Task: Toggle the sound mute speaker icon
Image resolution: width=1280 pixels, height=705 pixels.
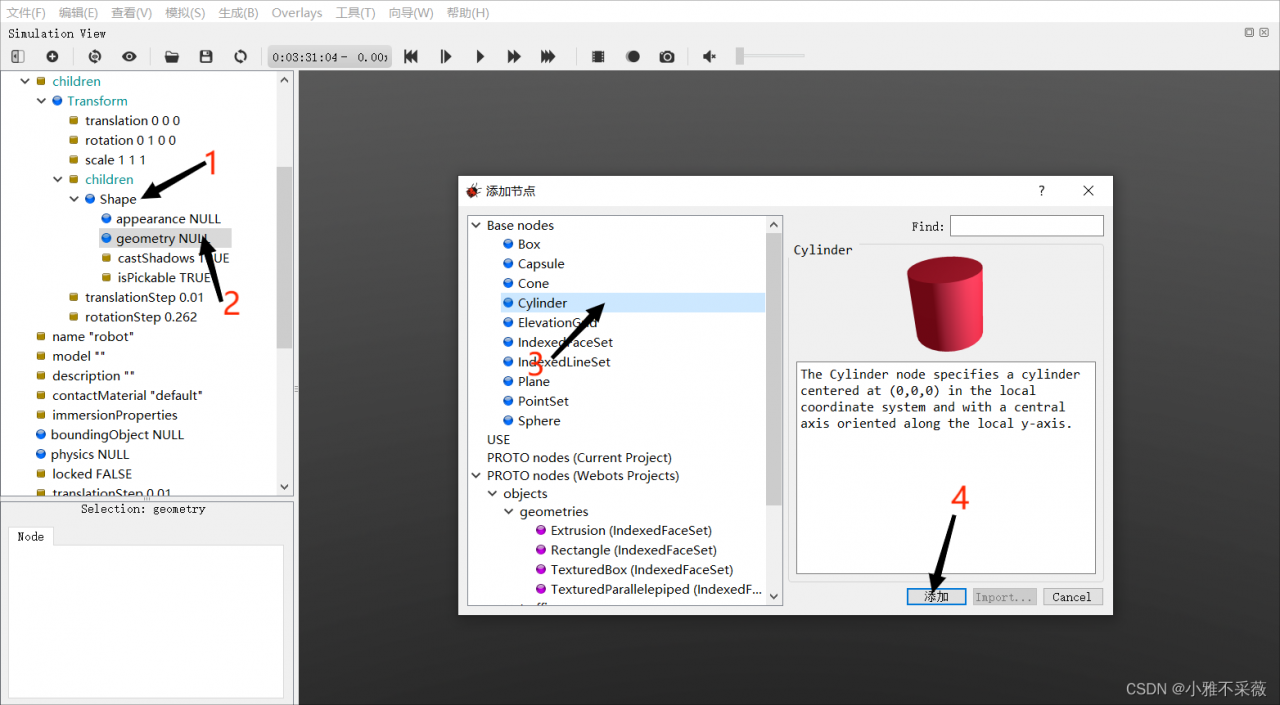Action: pyautogui.click(x=709, y=57)
